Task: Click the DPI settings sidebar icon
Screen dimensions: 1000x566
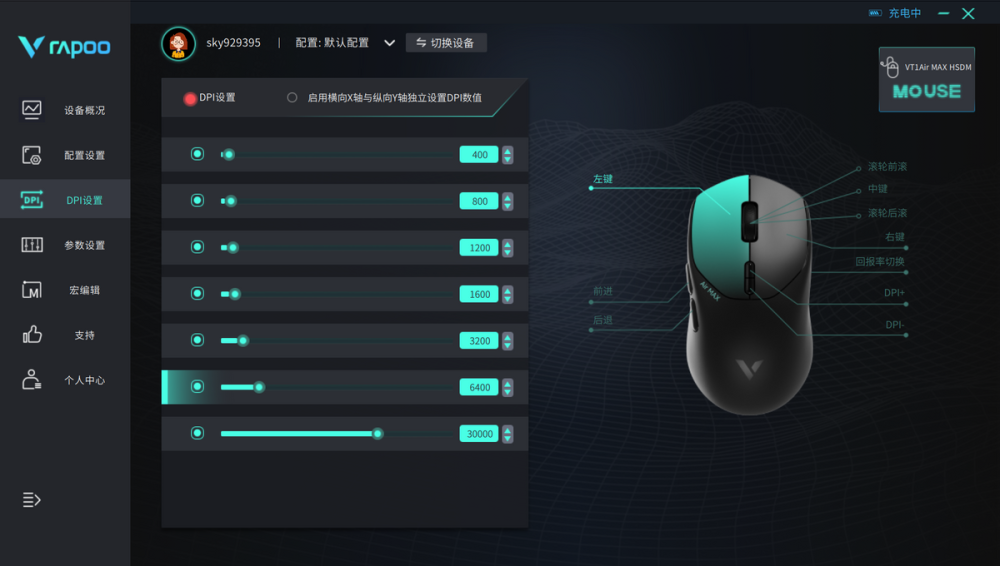Action: (x=32, y=200)
